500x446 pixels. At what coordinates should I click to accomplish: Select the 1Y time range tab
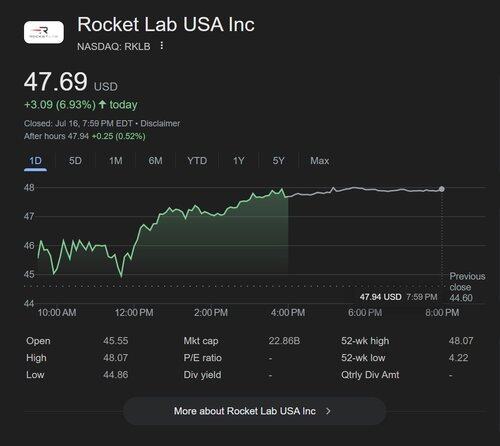(239, 161)
